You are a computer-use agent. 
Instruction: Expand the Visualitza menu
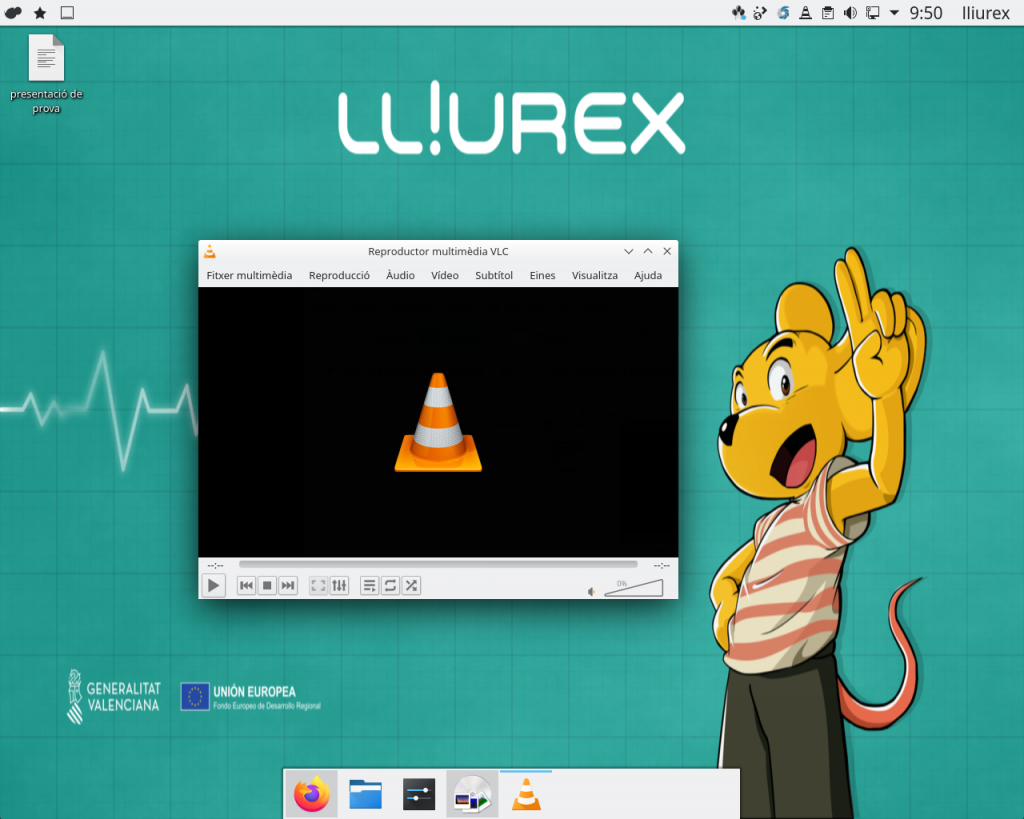pos(594,275)
